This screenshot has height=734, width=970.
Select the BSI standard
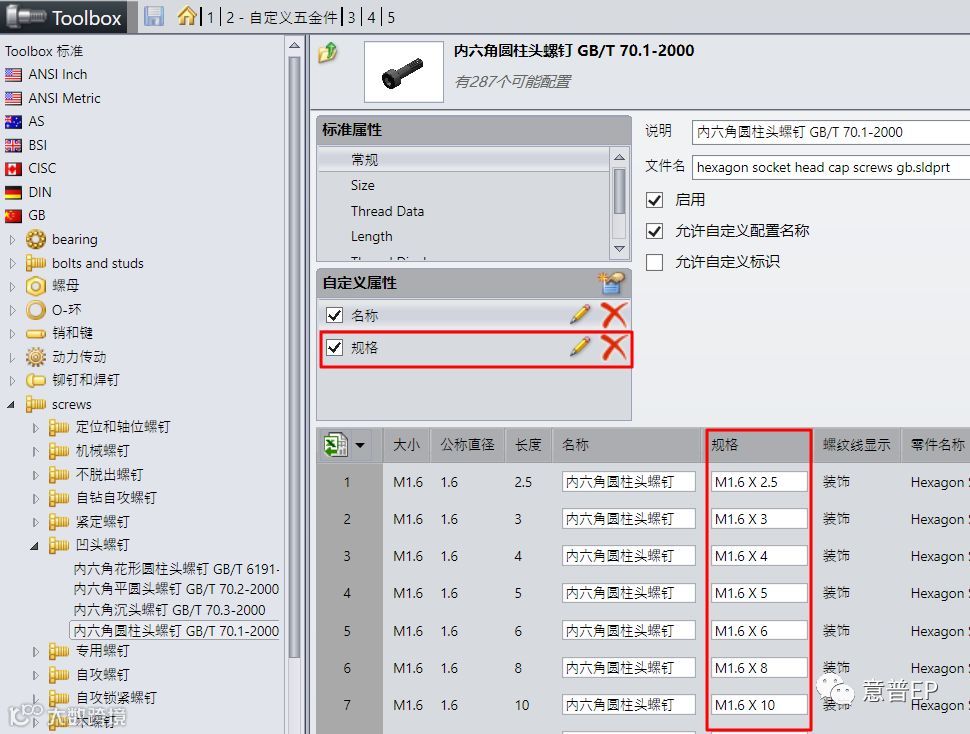(x=38, y=145)
